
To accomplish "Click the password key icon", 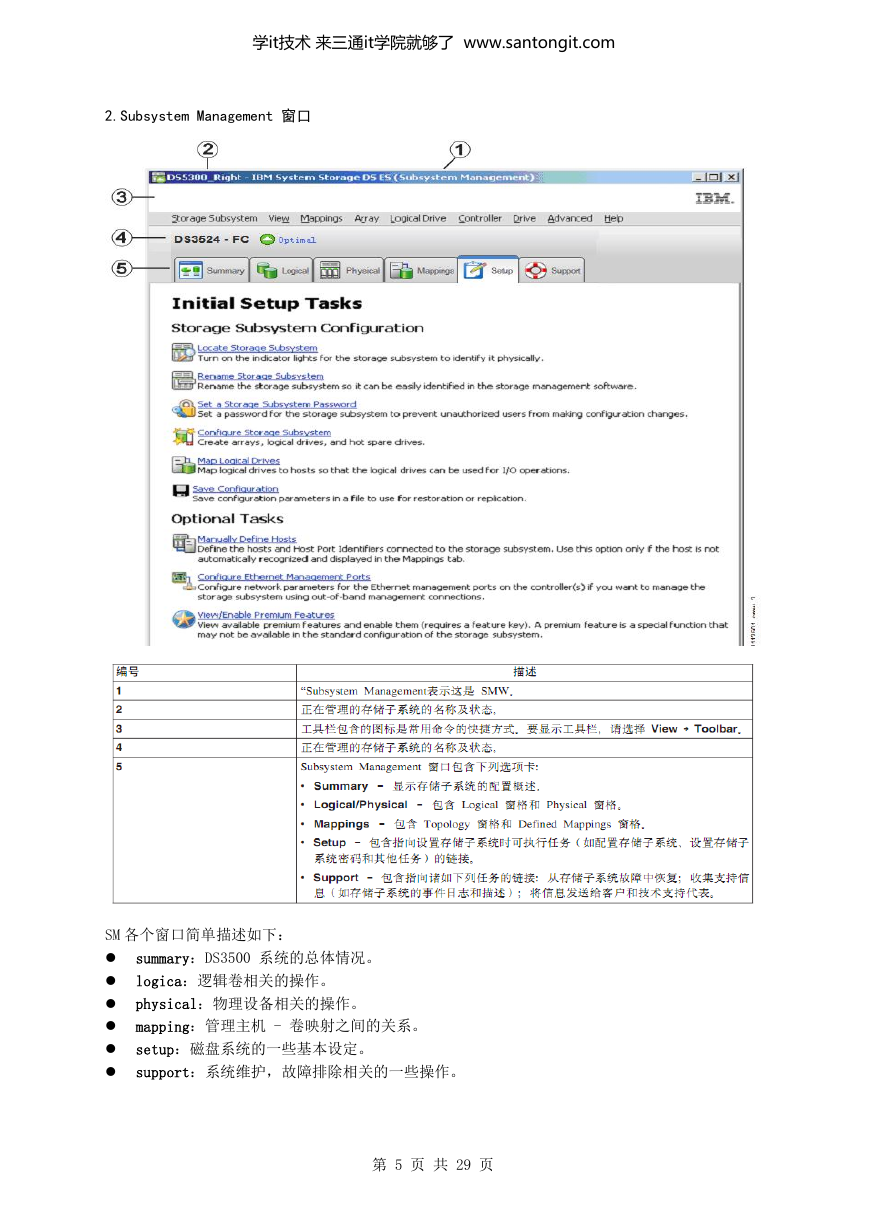I will click(x=183, y=408).
